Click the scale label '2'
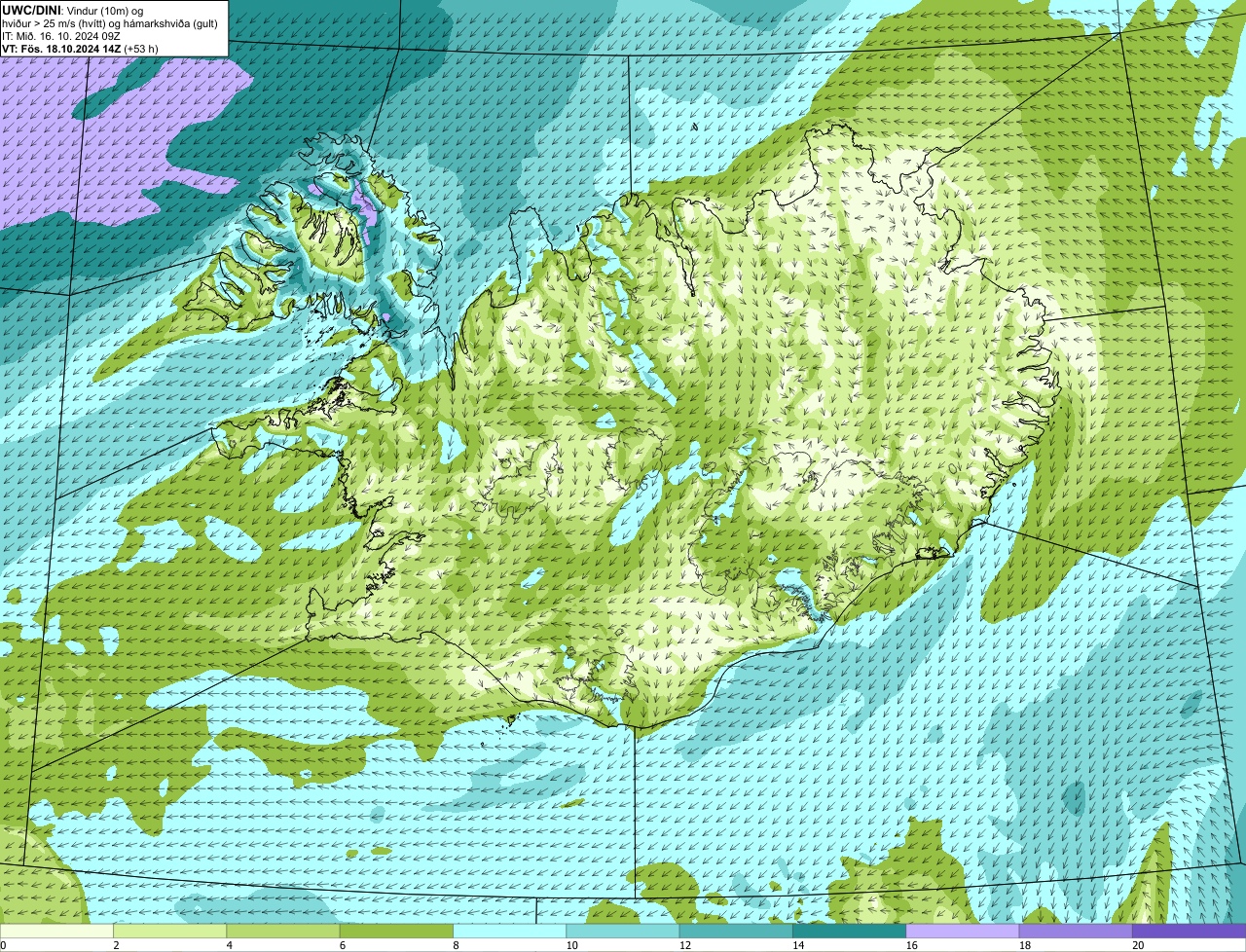This screenshot has height=952, width=1246. 116,945
